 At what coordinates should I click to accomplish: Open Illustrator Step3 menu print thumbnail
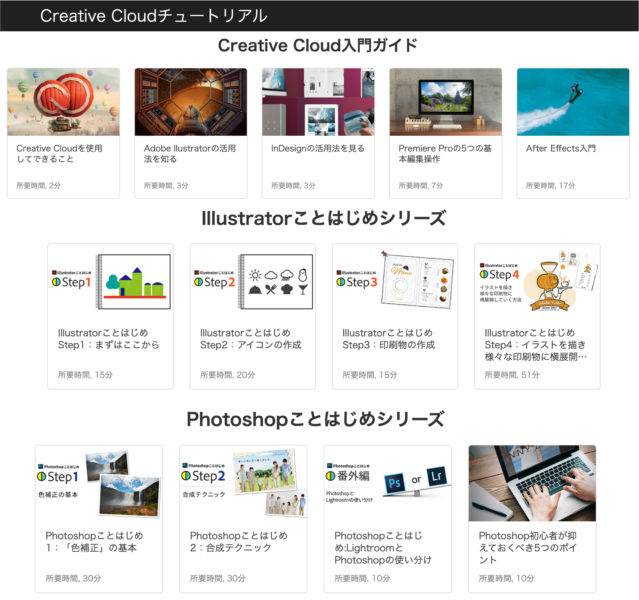tap(395, 282)
